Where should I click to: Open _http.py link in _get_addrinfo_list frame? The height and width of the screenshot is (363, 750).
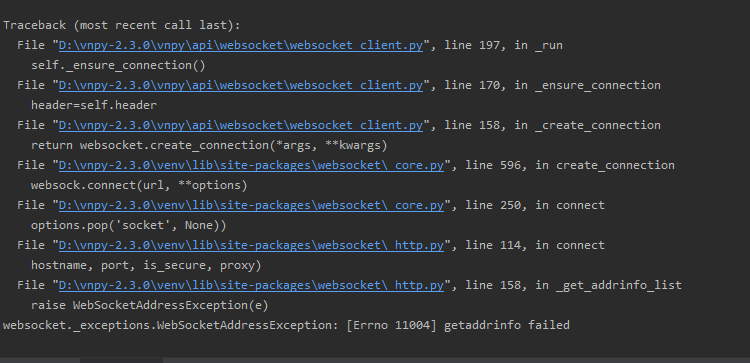251,286
